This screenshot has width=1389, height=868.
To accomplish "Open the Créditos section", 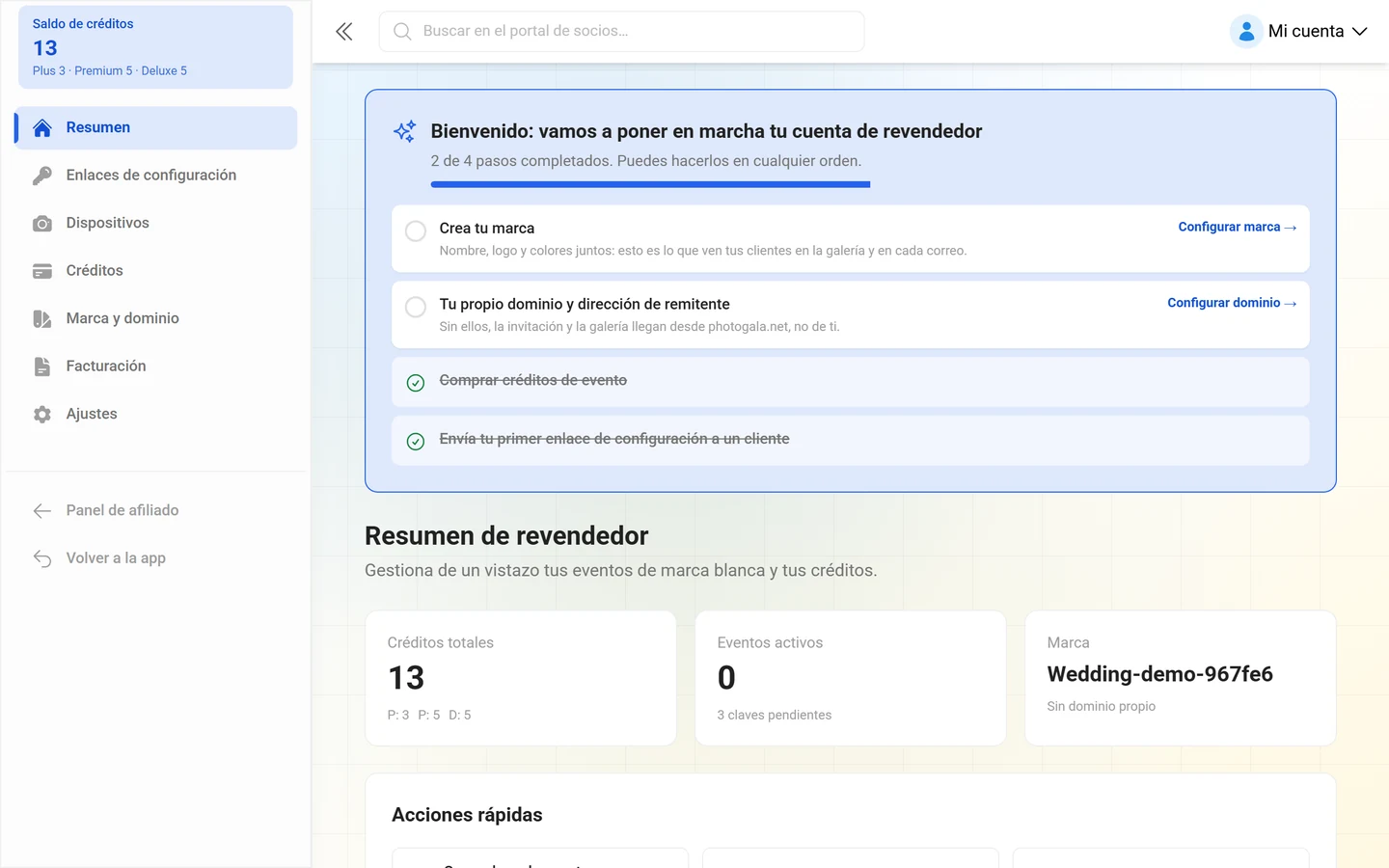I will click(156, 271).
